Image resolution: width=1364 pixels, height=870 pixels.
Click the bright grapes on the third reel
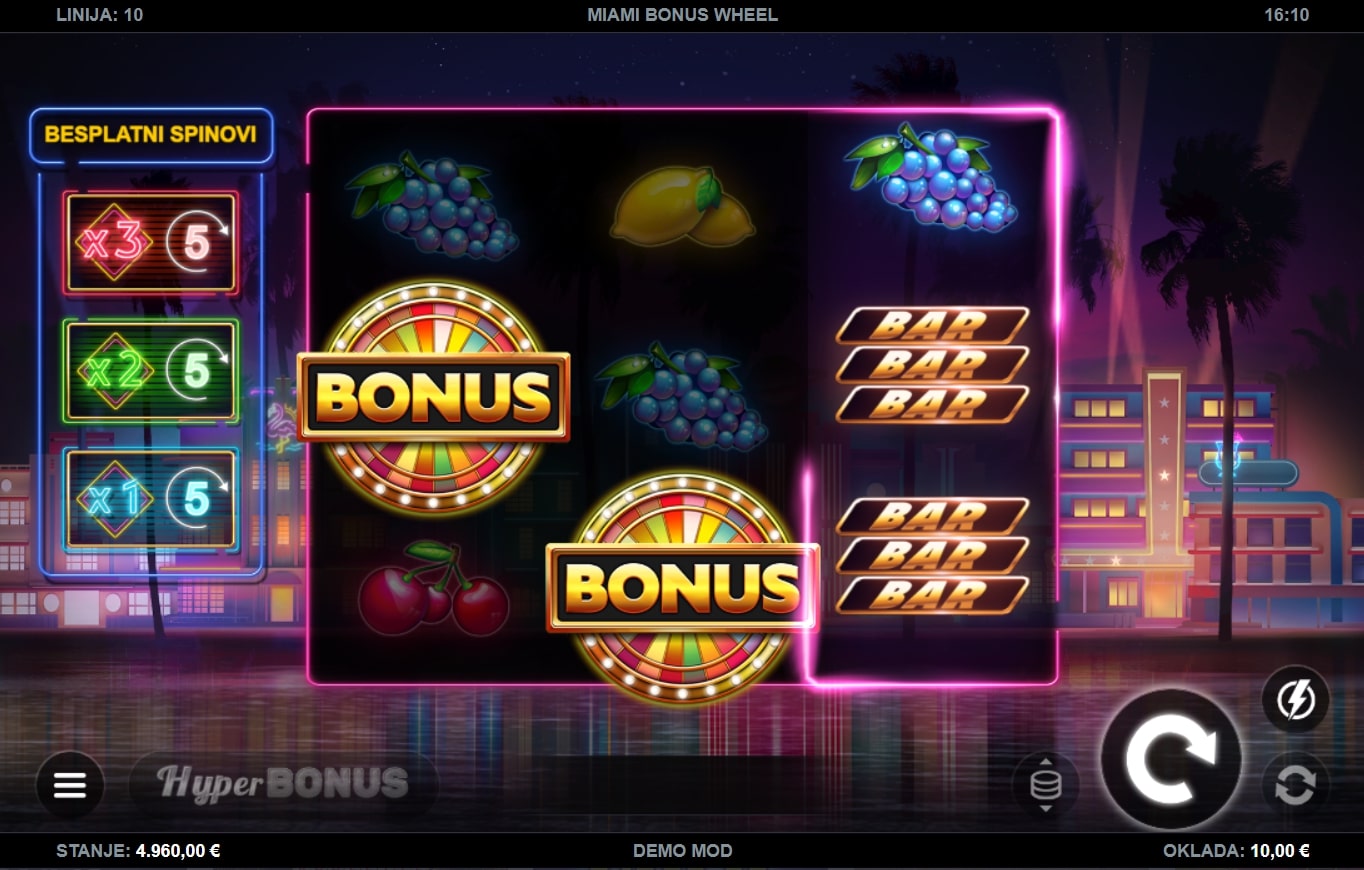tap(932, 178)
